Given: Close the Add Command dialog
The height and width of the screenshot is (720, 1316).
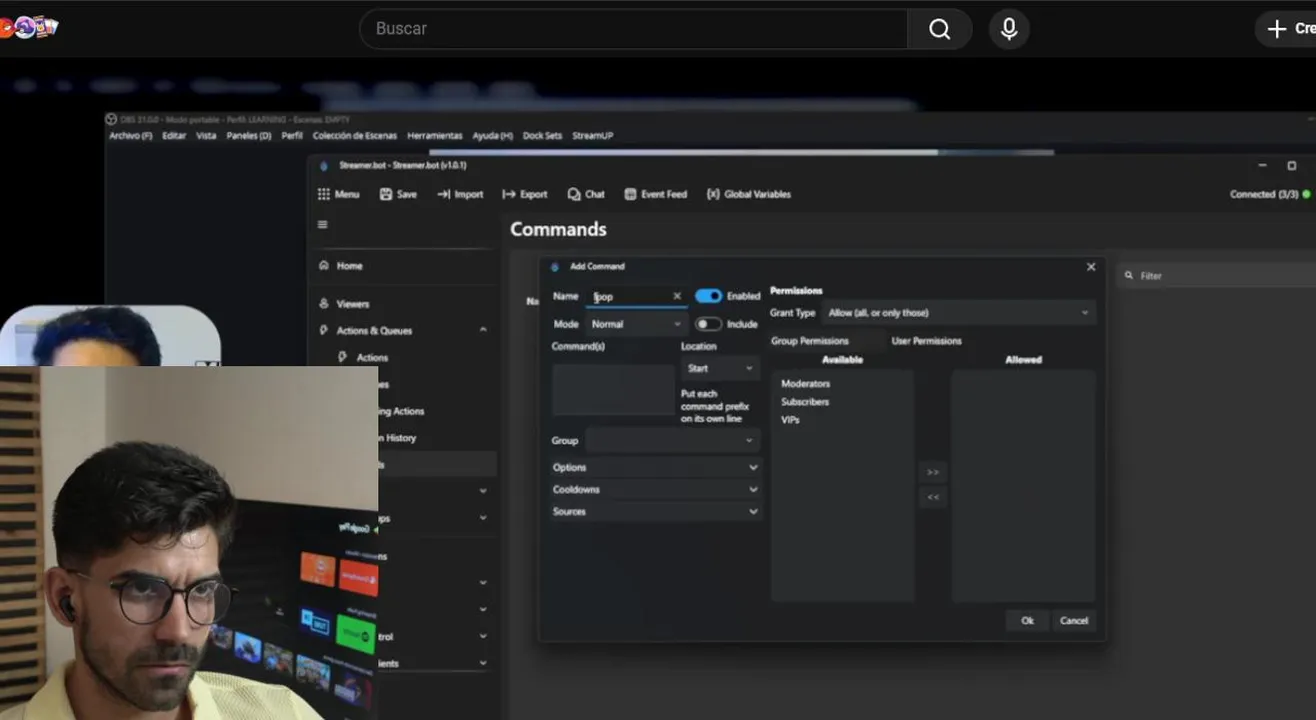Looking at the screenshot, I should pos(1091,266).
